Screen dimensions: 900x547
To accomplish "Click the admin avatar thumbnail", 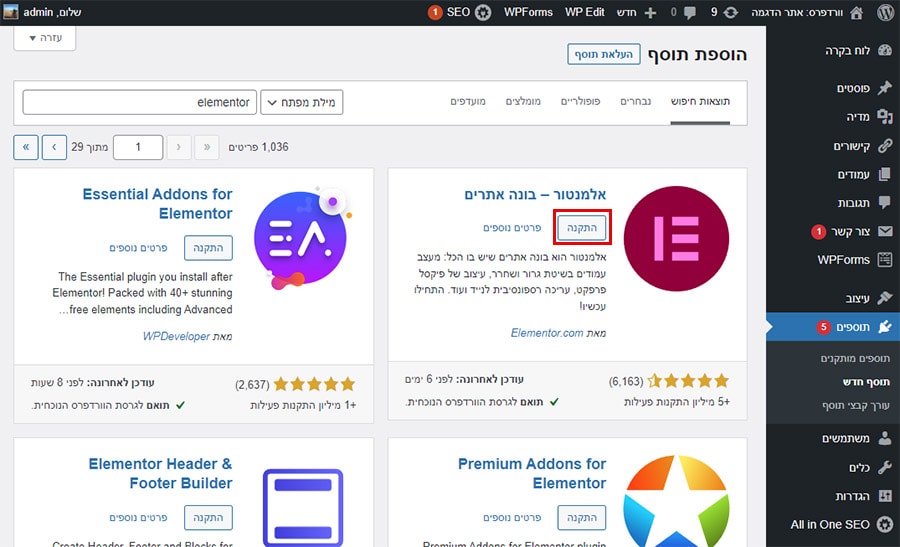I will pos(10,12).
